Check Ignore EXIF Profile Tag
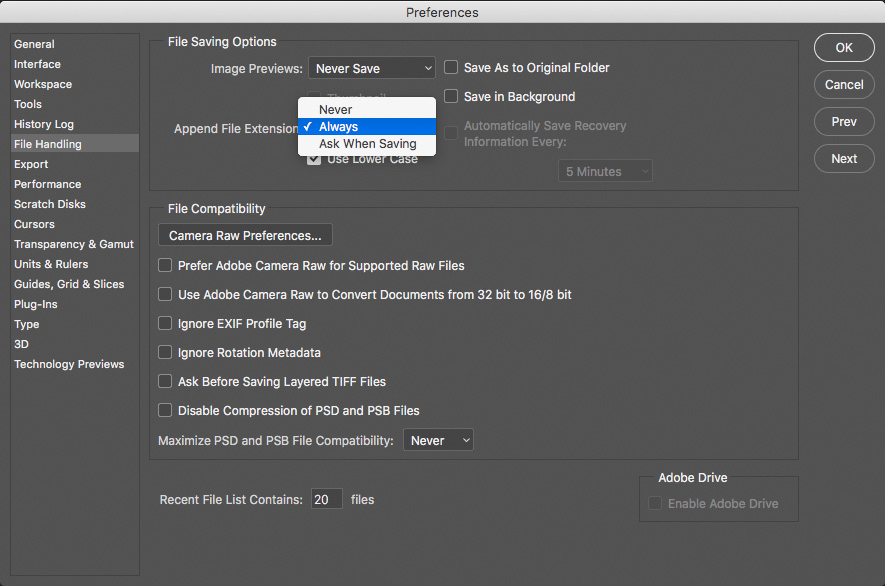Image resolution: width=885 pixels, height=586 pixels. 164,323
